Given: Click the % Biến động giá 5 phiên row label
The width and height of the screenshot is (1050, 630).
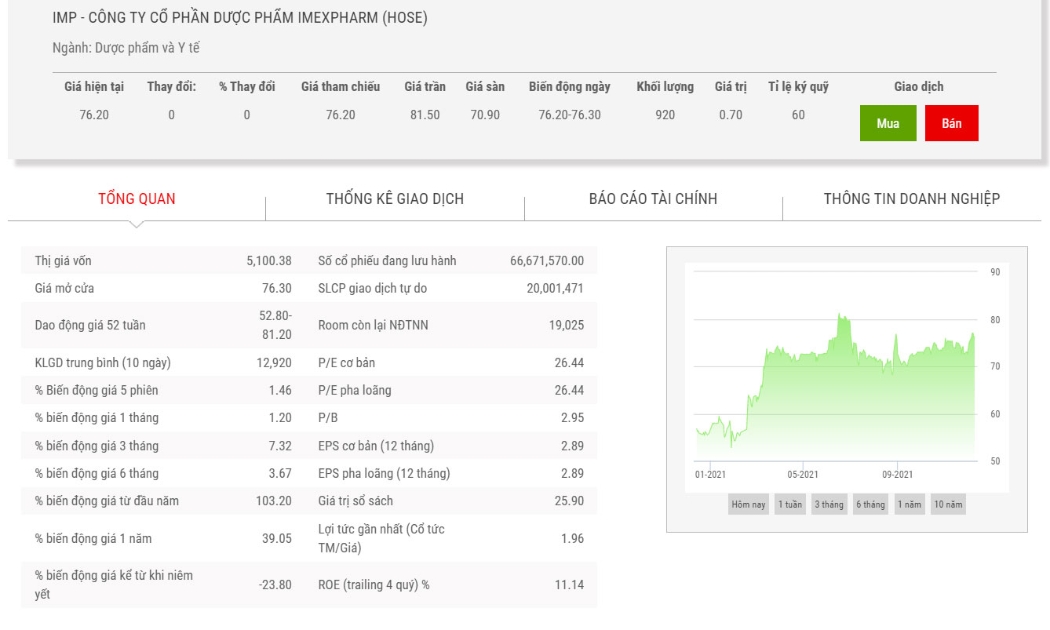Looking at the screenshot, I should coord(96,390).
